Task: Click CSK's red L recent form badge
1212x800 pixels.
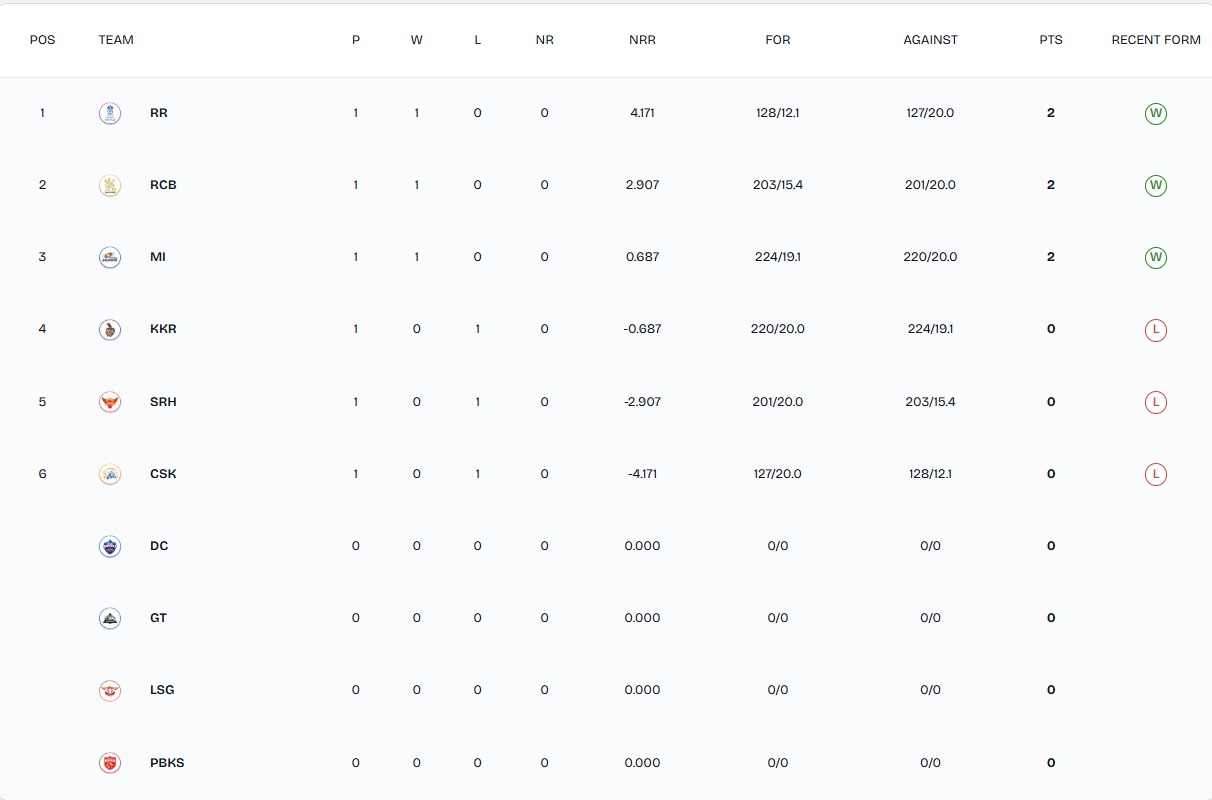Action: coord(1156,474)
